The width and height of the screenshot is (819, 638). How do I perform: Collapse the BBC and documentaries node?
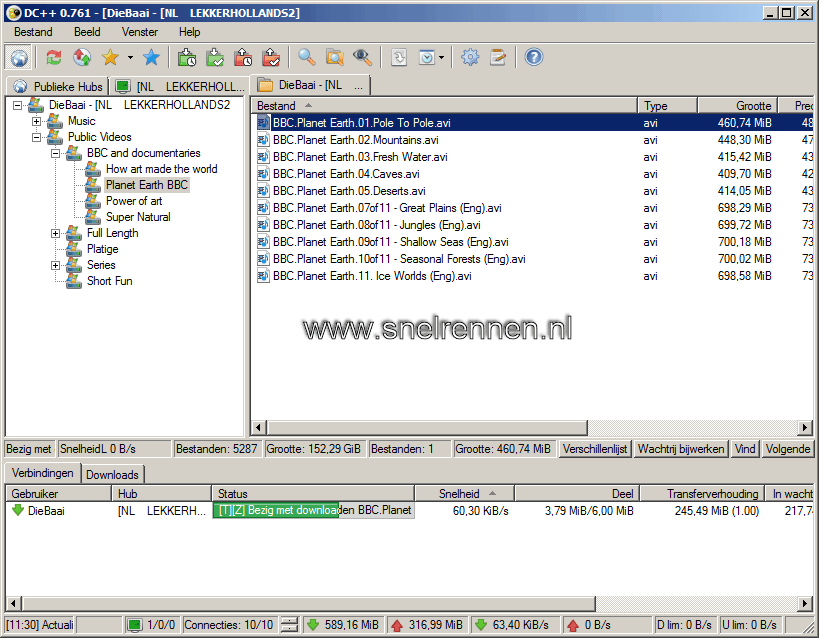55,154
